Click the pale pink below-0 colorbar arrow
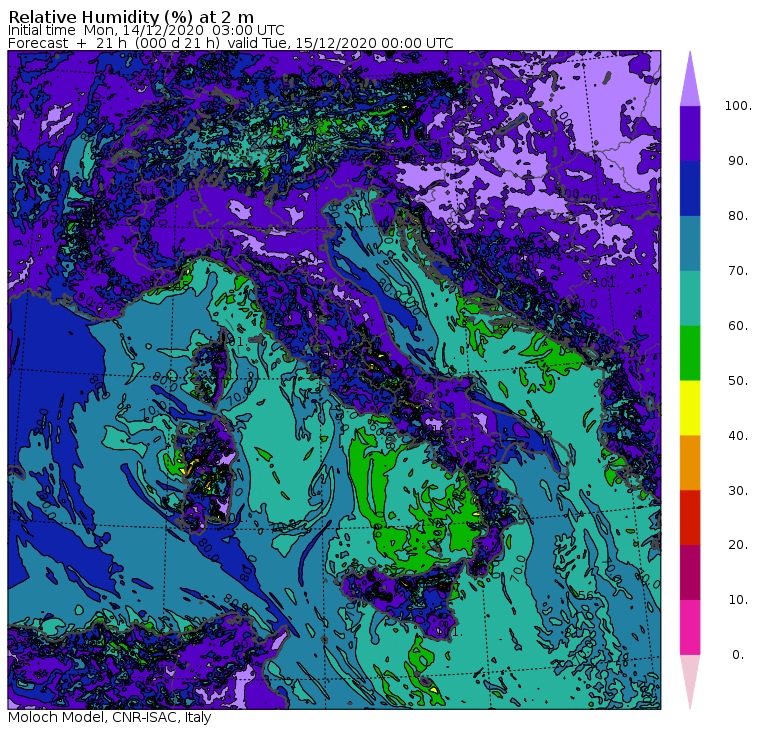The image size is (760, 731). pos(690,683)
